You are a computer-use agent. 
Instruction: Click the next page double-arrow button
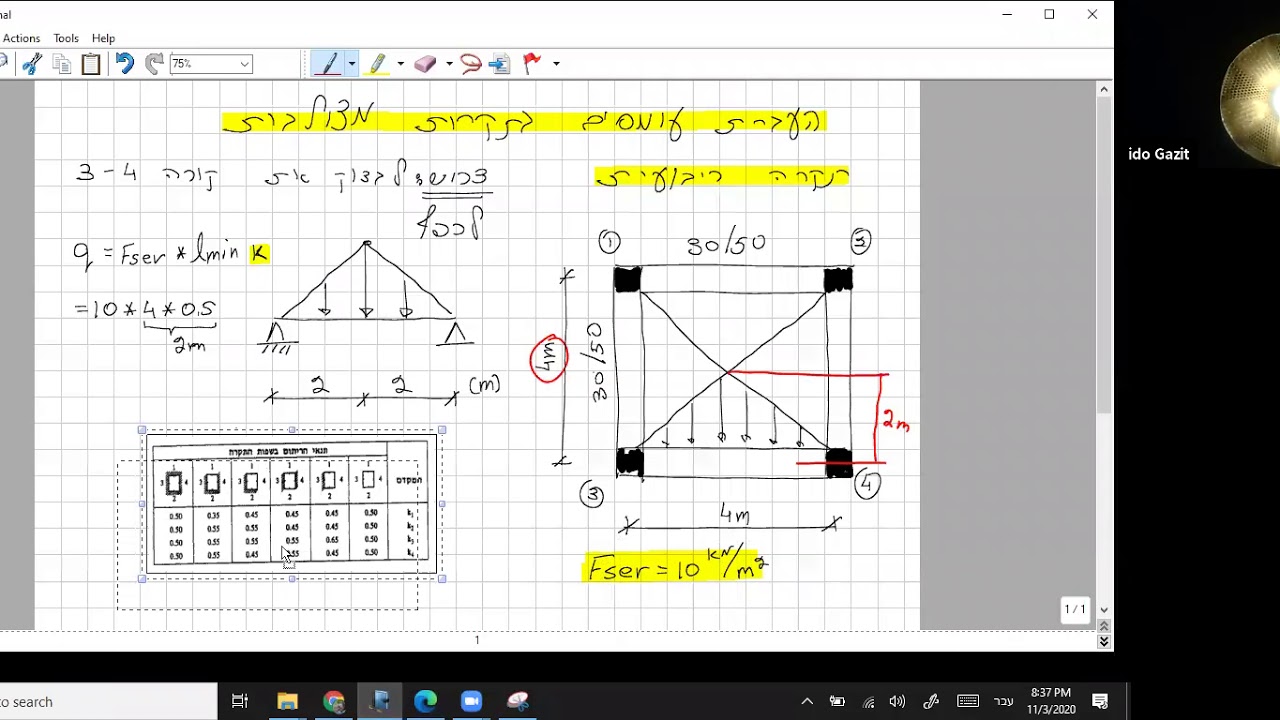1104,642
